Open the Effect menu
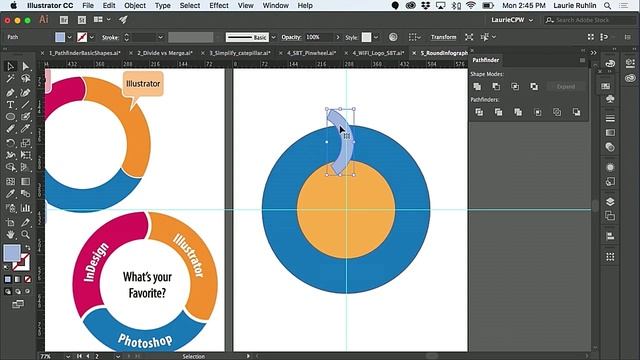 [219, 6]
